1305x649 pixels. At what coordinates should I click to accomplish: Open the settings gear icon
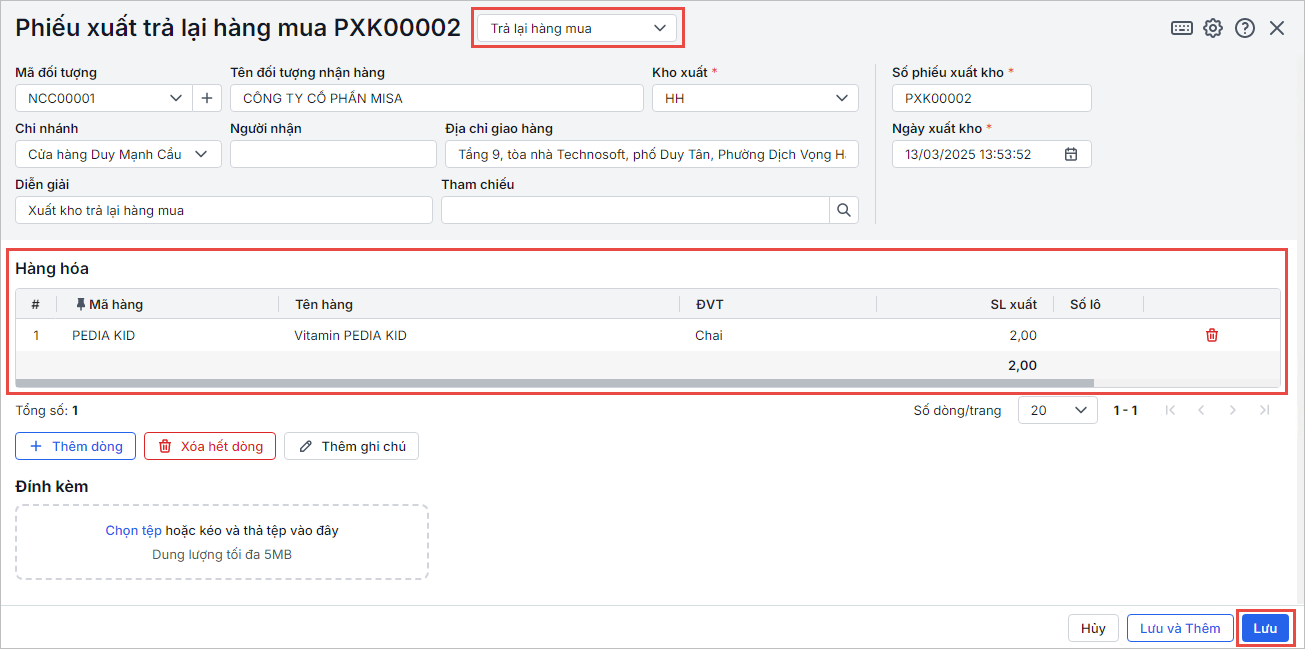pyautogui.click(x=1213, y=28)
